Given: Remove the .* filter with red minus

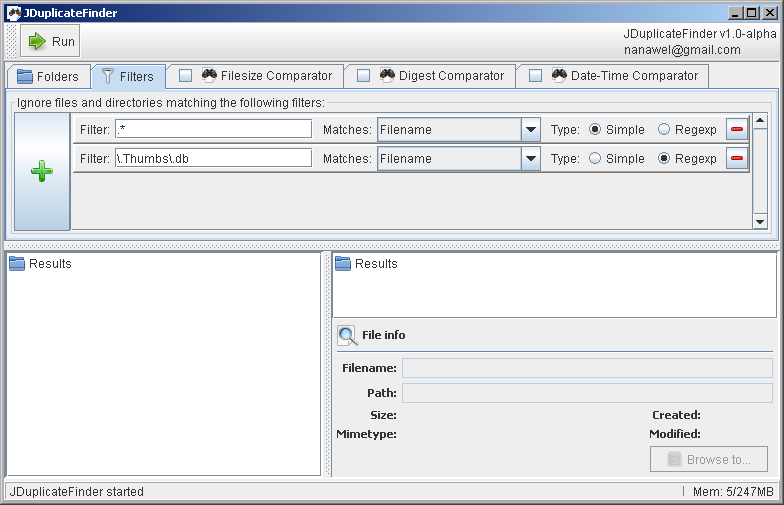Looking at the screenshot, I should [x=736, y=130].
